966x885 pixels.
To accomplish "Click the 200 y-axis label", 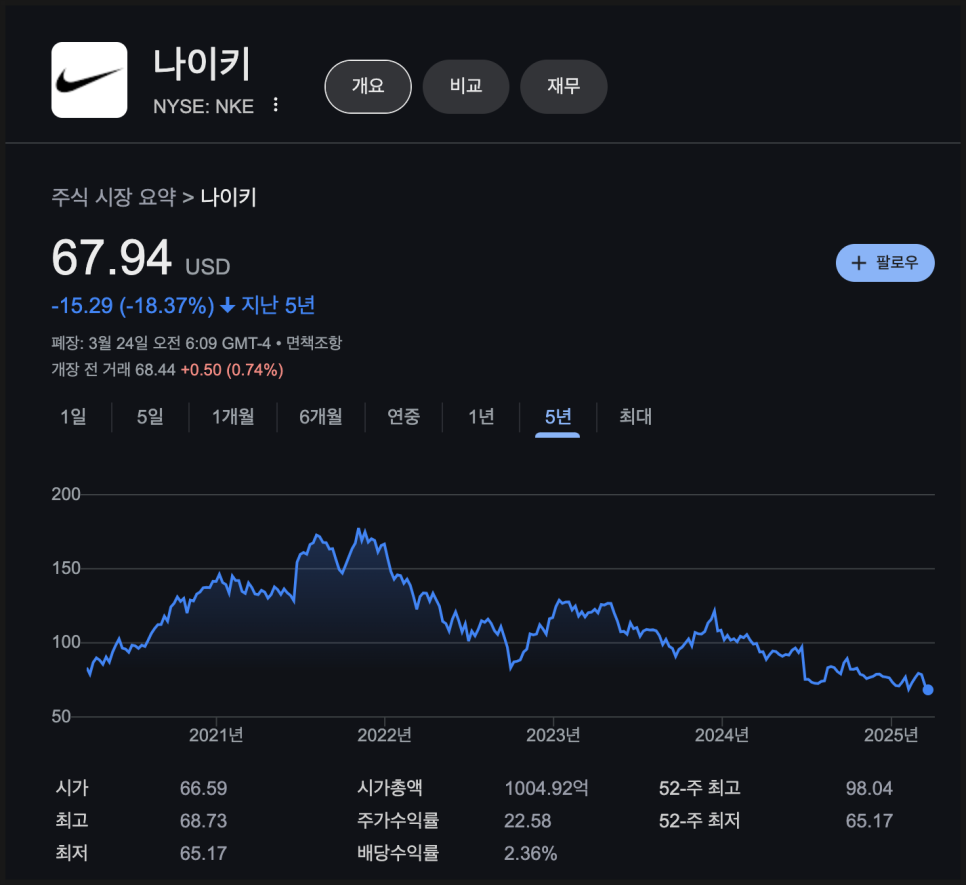I will (x=66, y=494).
